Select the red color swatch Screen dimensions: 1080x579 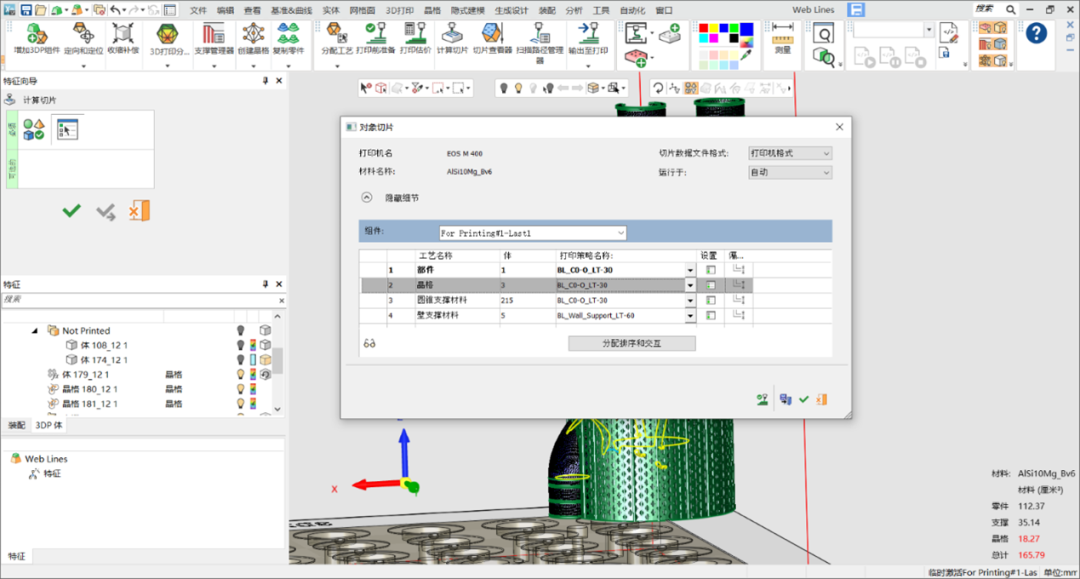tap(703, 29)
